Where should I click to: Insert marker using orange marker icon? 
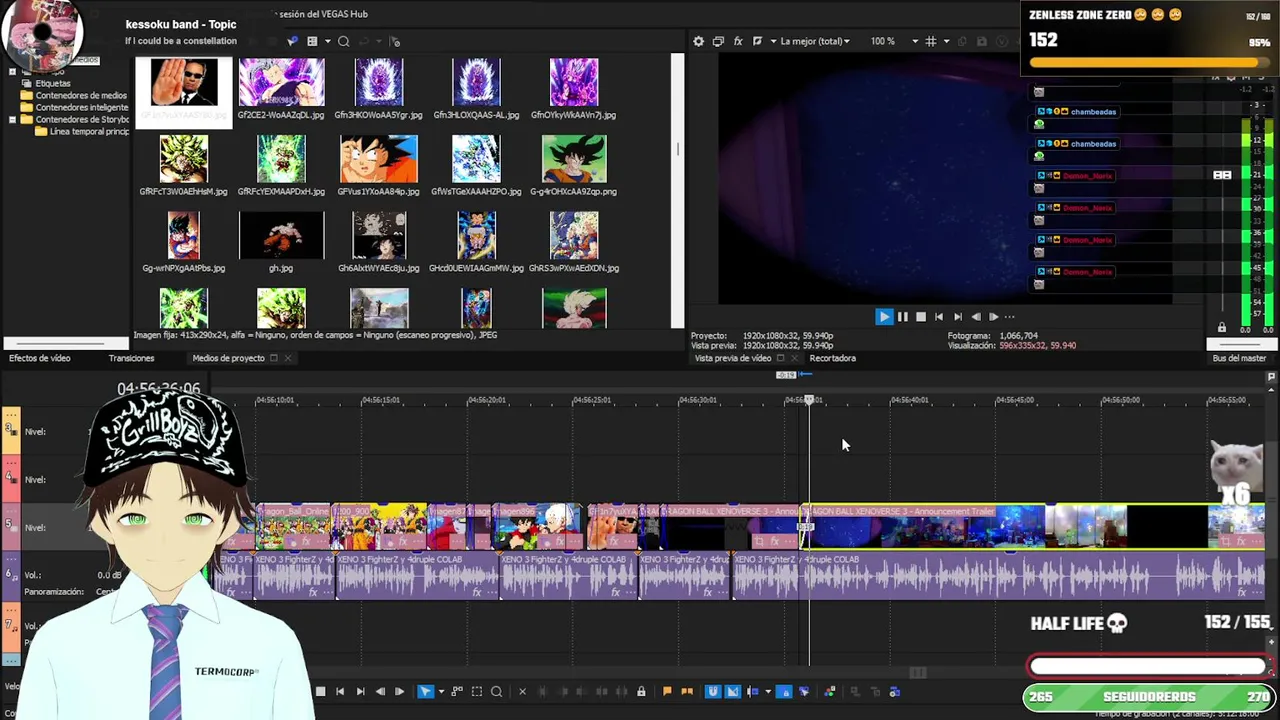click(667, 691)
